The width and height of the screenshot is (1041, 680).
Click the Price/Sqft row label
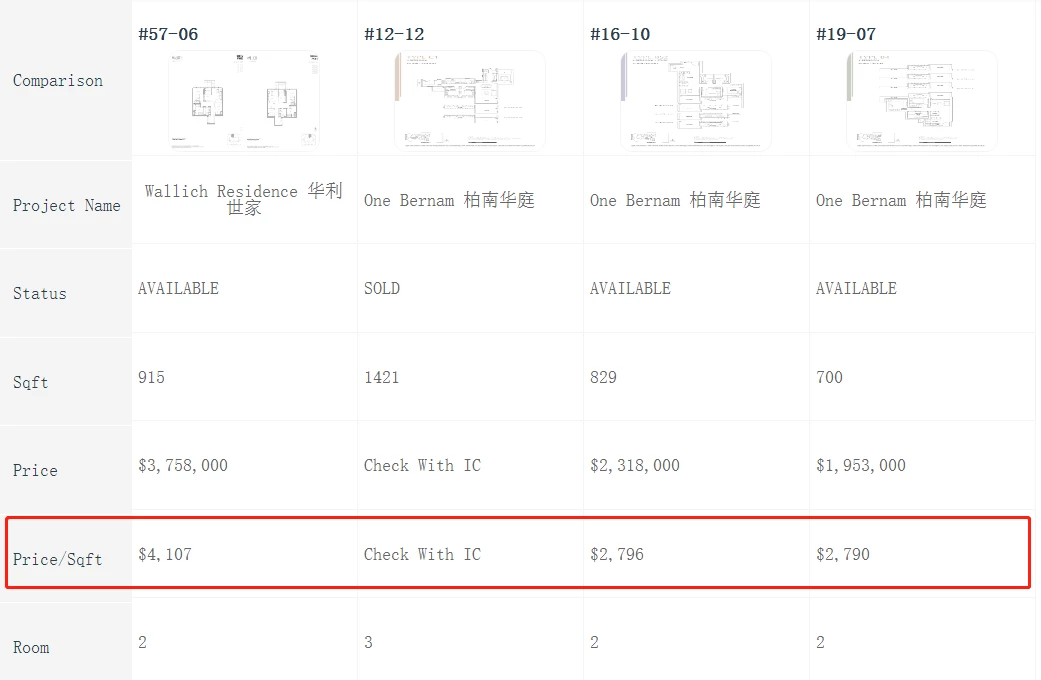58,559
